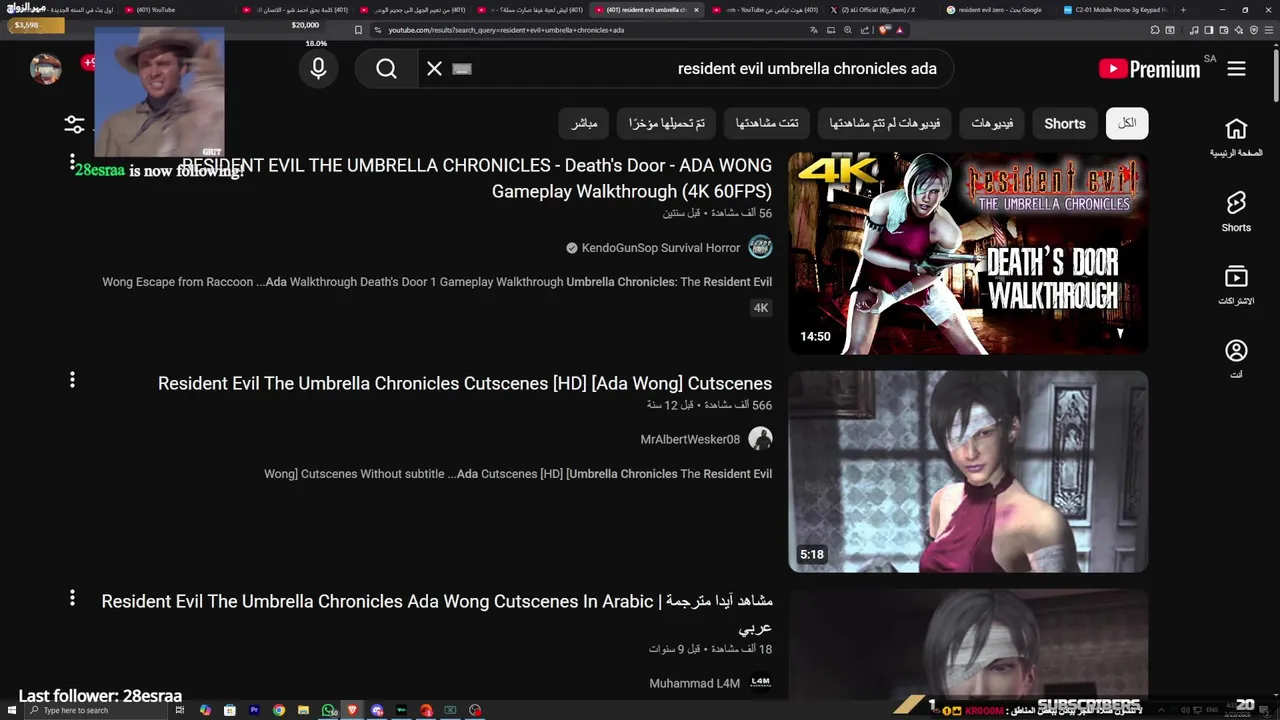
Task: Open the Muhammad L4M channel avatar
Action: point(760,682)
